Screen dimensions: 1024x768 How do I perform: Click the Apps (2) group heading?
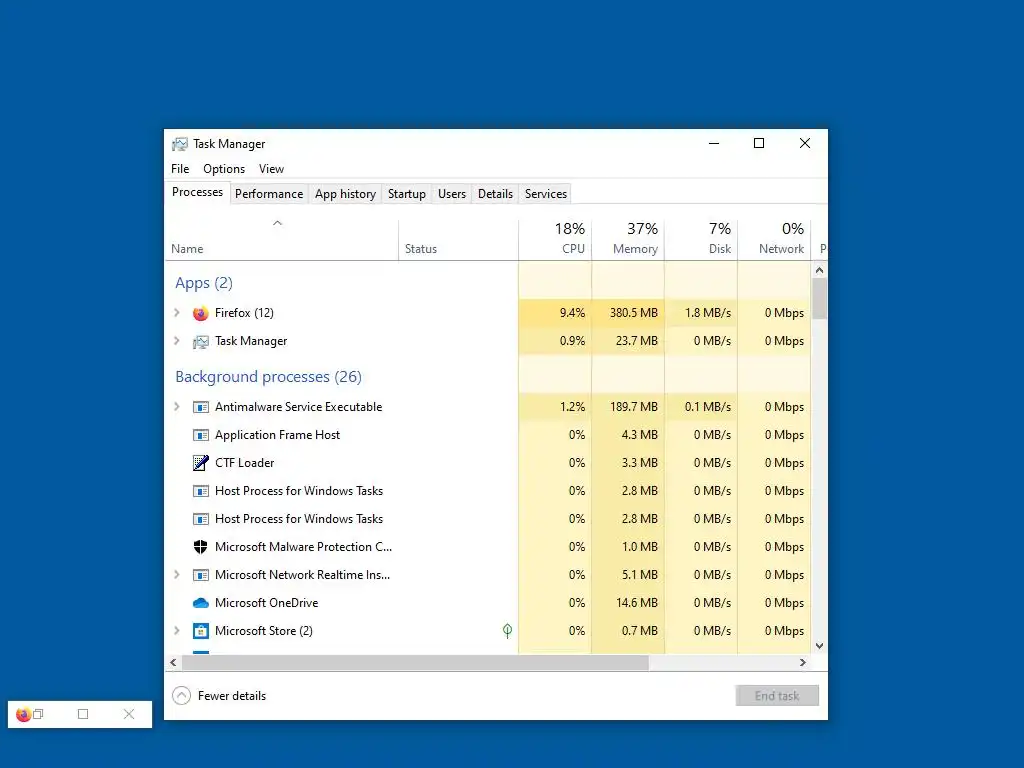(204, 283)
